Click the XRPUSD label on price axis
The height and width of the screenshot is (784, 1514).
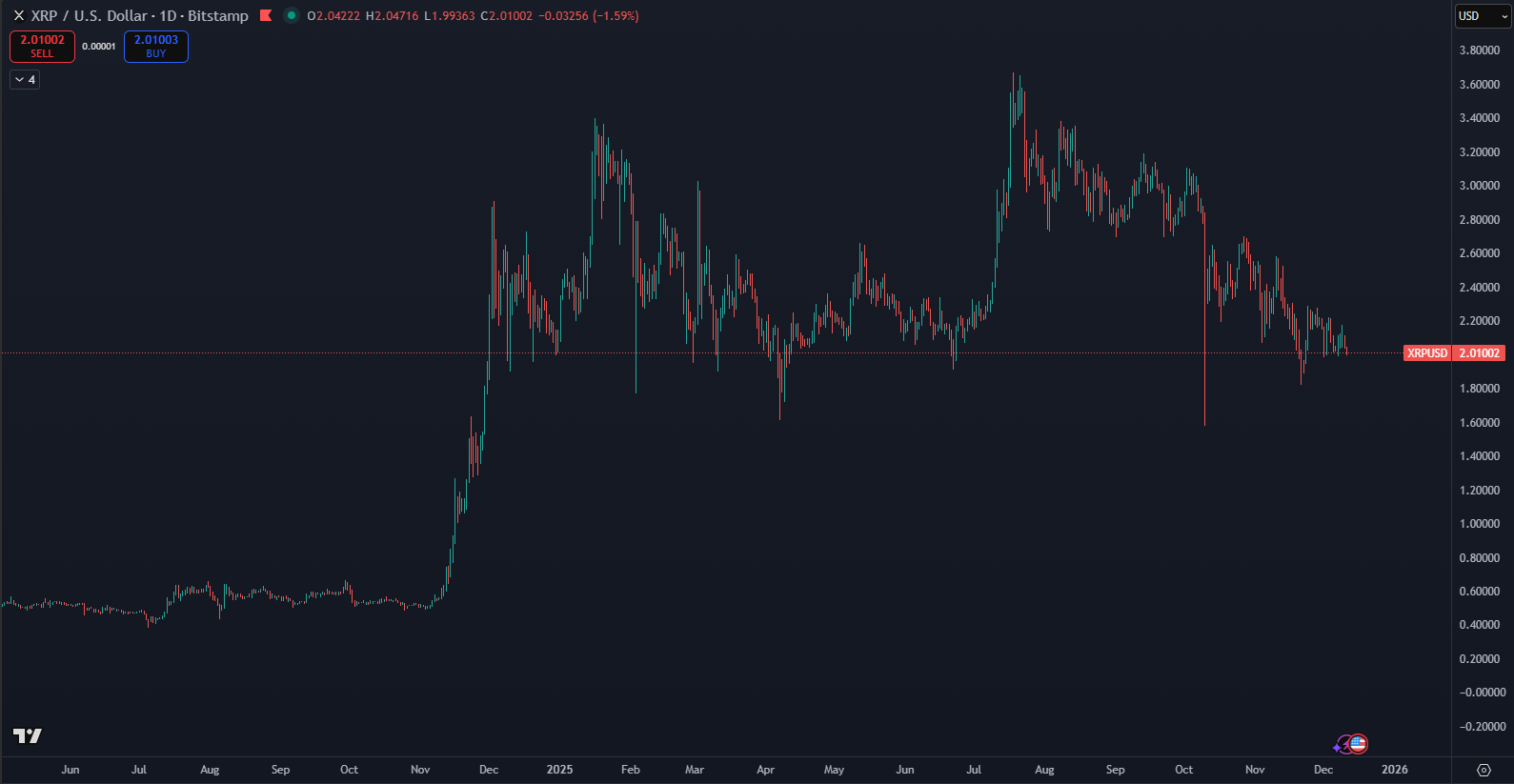(x=1426, y=353)
